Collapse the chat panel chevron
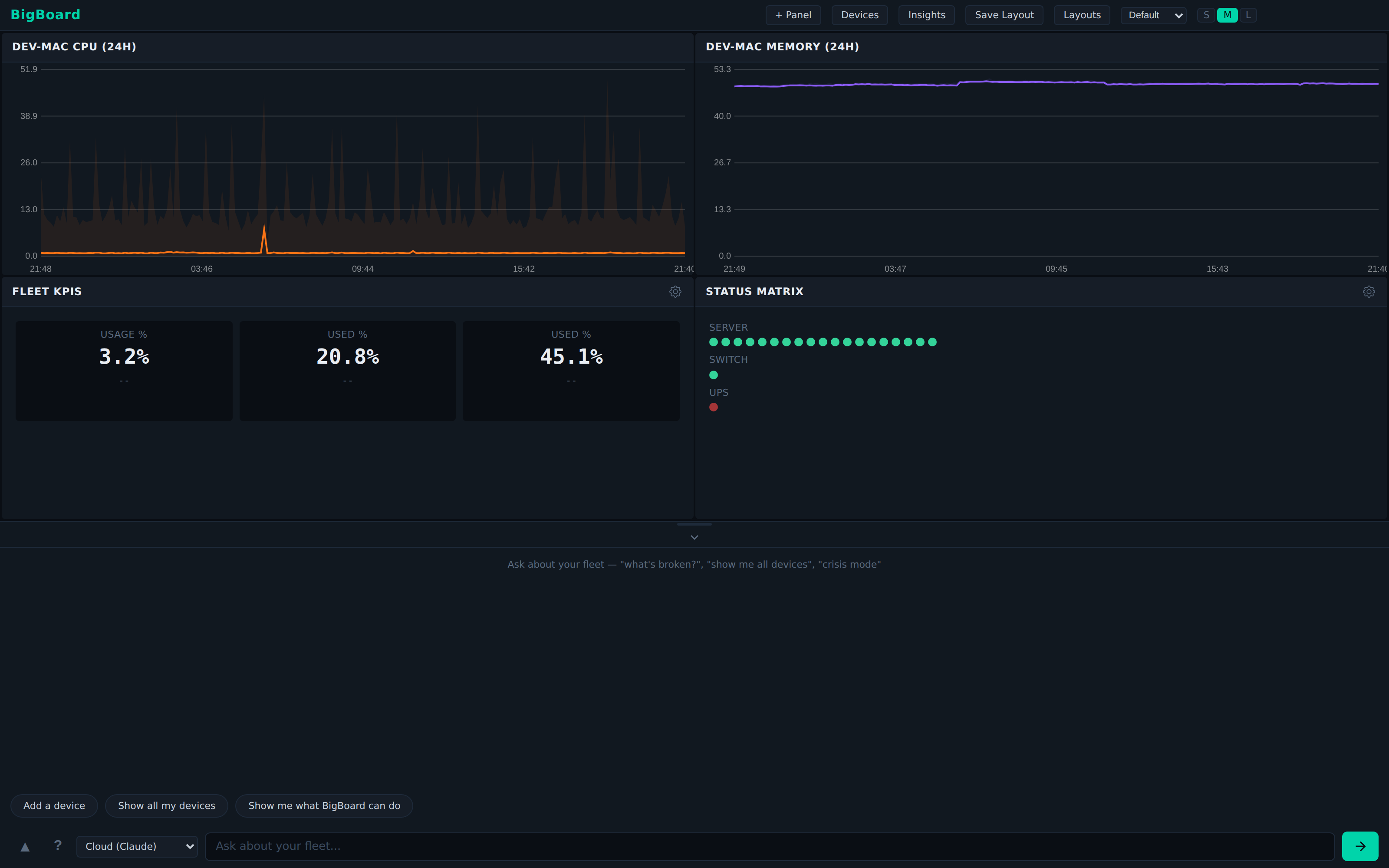 click(694, 537)
